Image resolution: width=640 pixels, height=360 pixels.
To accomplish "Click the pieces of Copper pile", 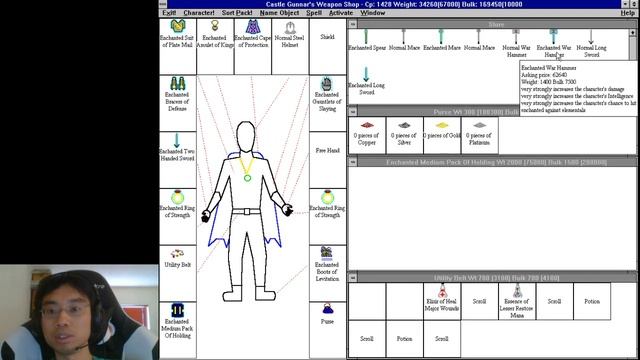I will coord(367,136).
